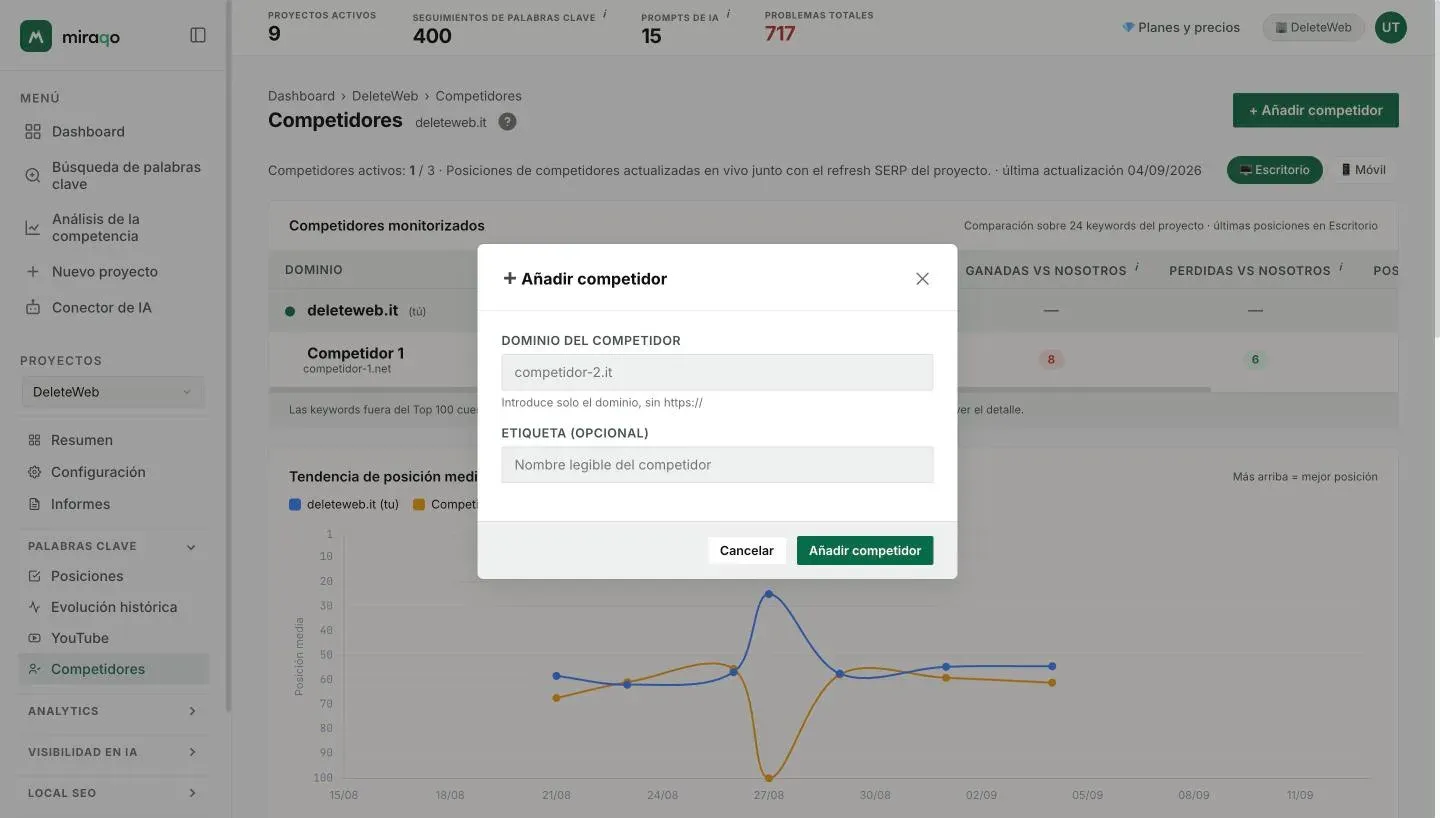Go to Evolución histórica page
Screen dimensions: 1440x818
tap(114, 607)
